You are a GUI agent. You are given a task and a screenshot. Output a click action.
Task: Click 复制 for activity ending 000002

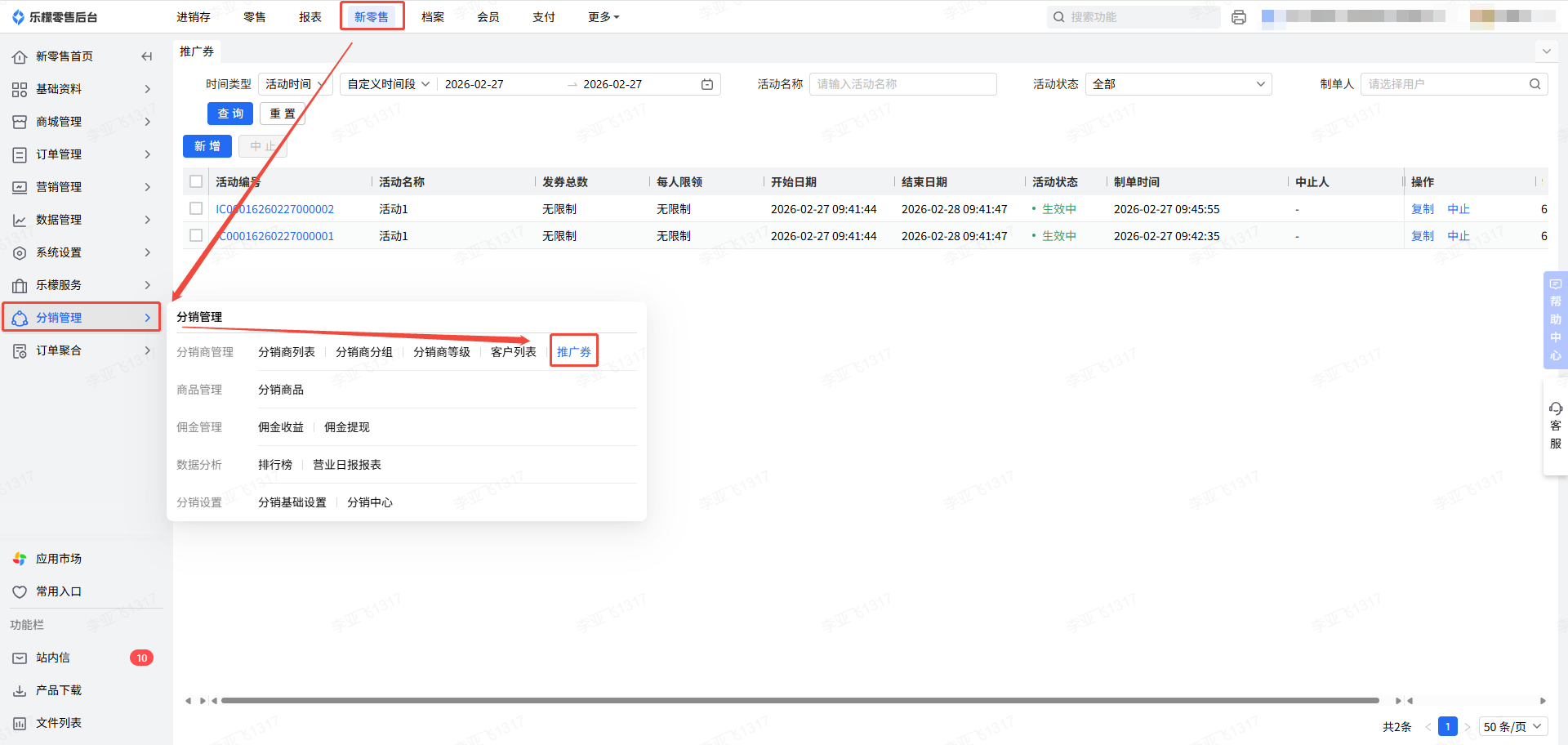click(1423, 209)
